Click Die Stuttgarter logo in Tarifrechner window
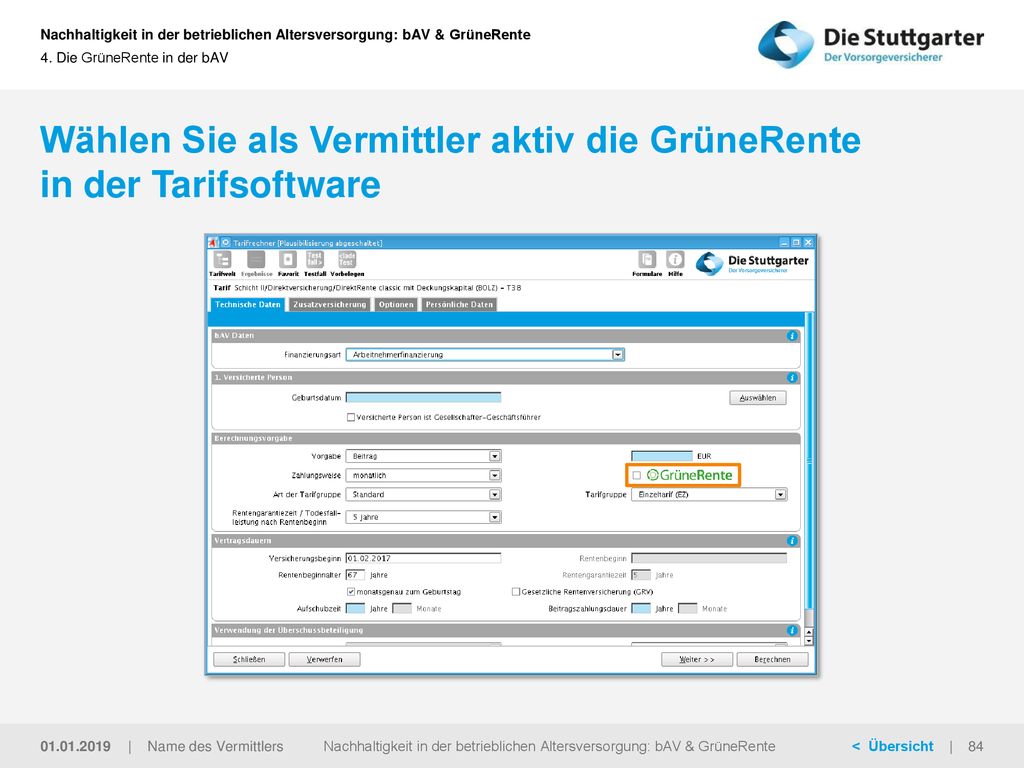Viewport: 1024px width, 768px height. (x=752, y=263)
